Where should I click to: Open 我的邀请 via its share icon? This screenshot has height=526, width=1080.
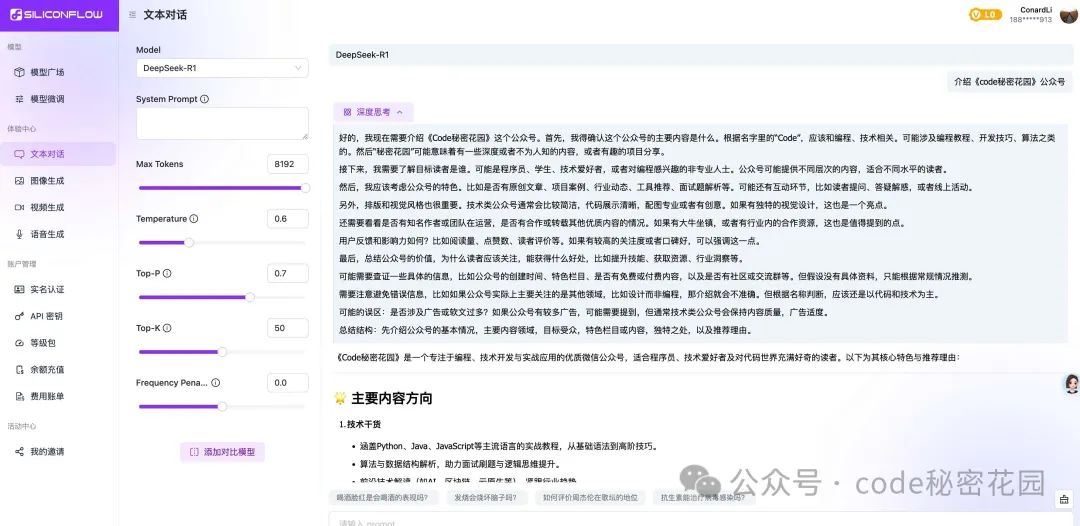coord(19,452)
